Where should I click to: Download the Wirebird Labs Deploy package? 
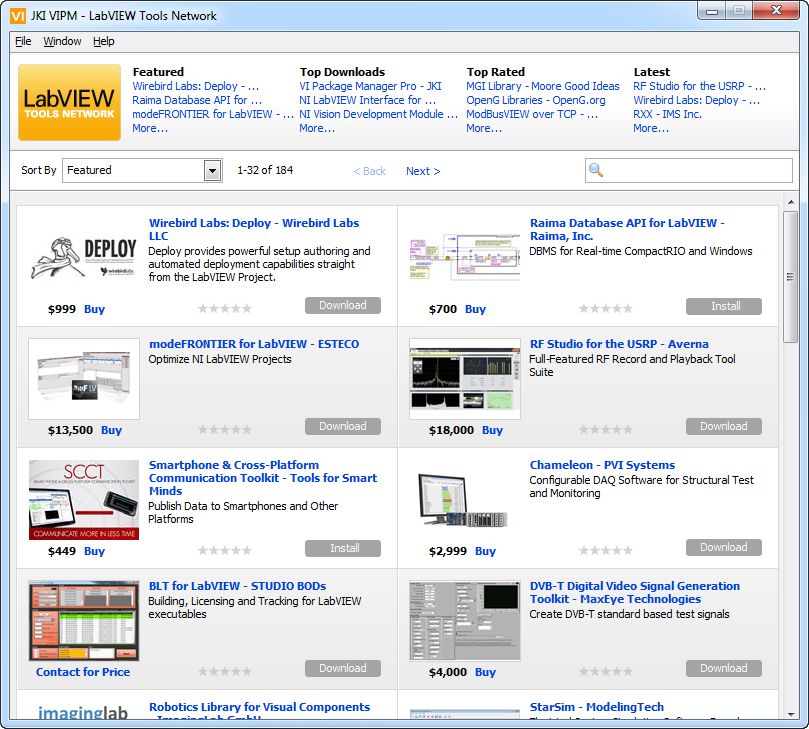click(342, 306)
